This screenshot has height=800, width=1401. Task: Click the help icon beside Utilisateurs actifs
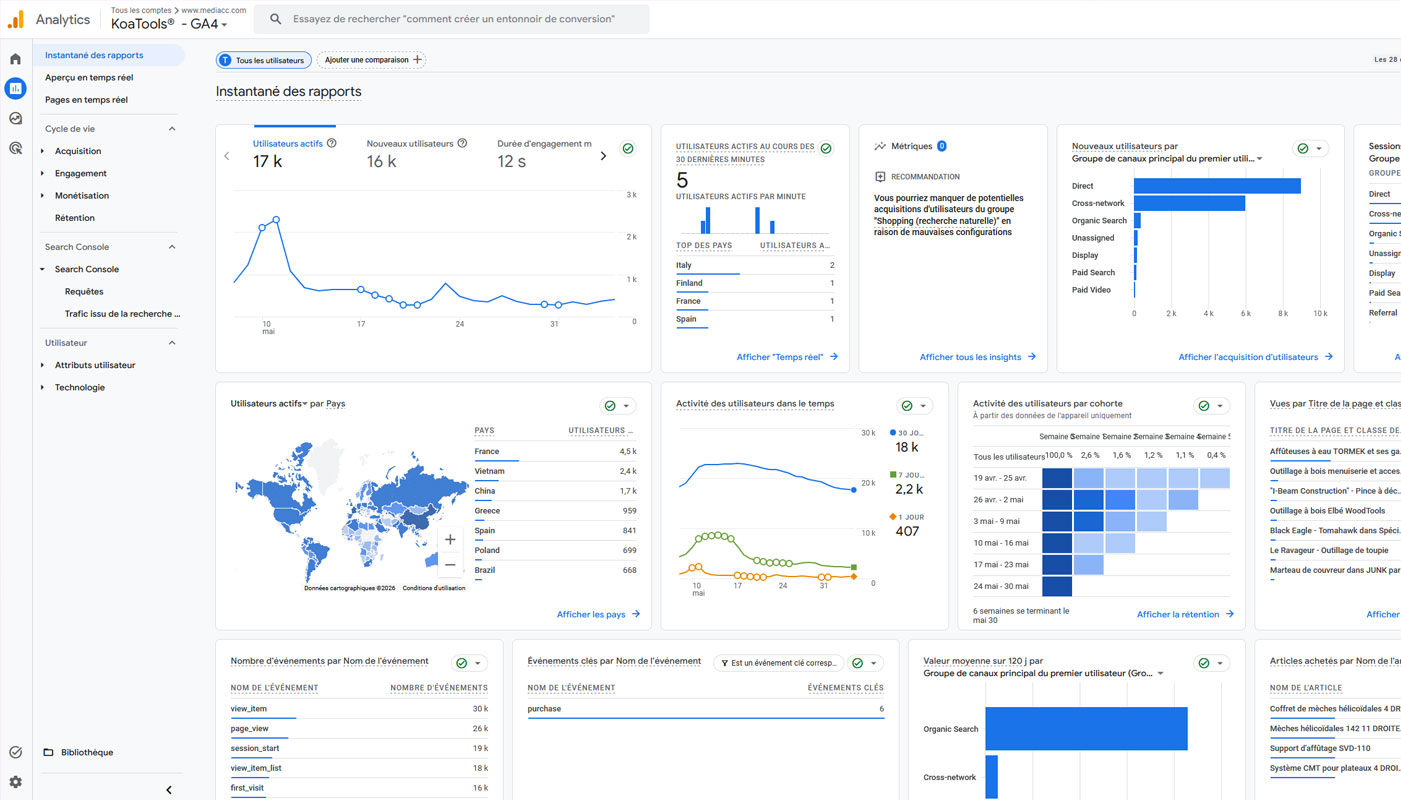(332, 143)
